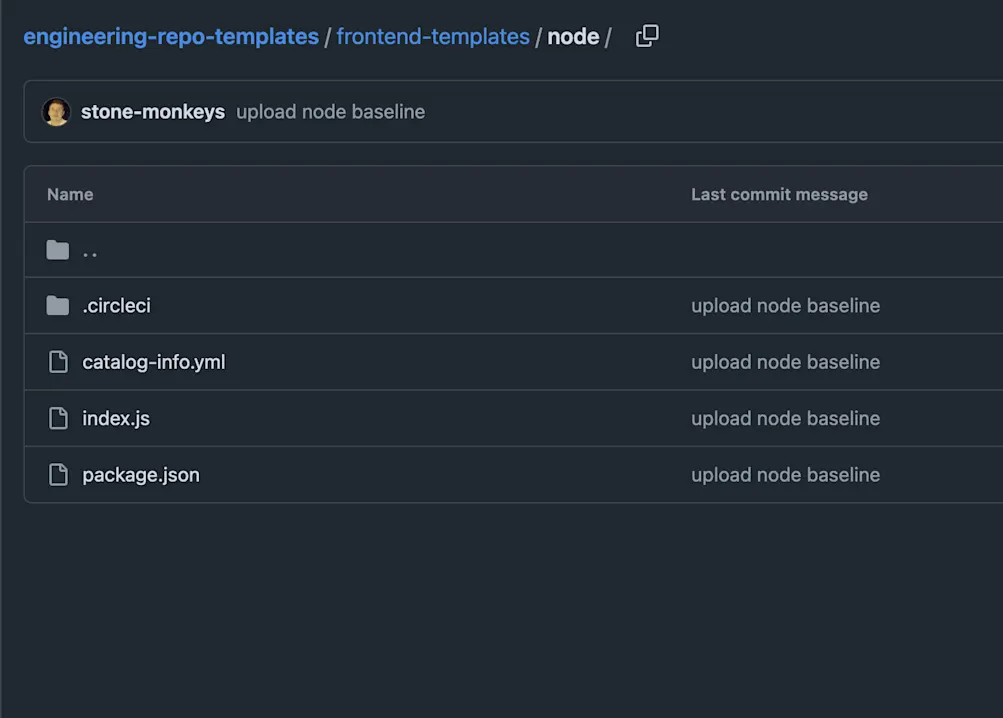The width and height of the screenshot is (1003, 718).
Task: Open the package.json file
Action: point(140,474)
